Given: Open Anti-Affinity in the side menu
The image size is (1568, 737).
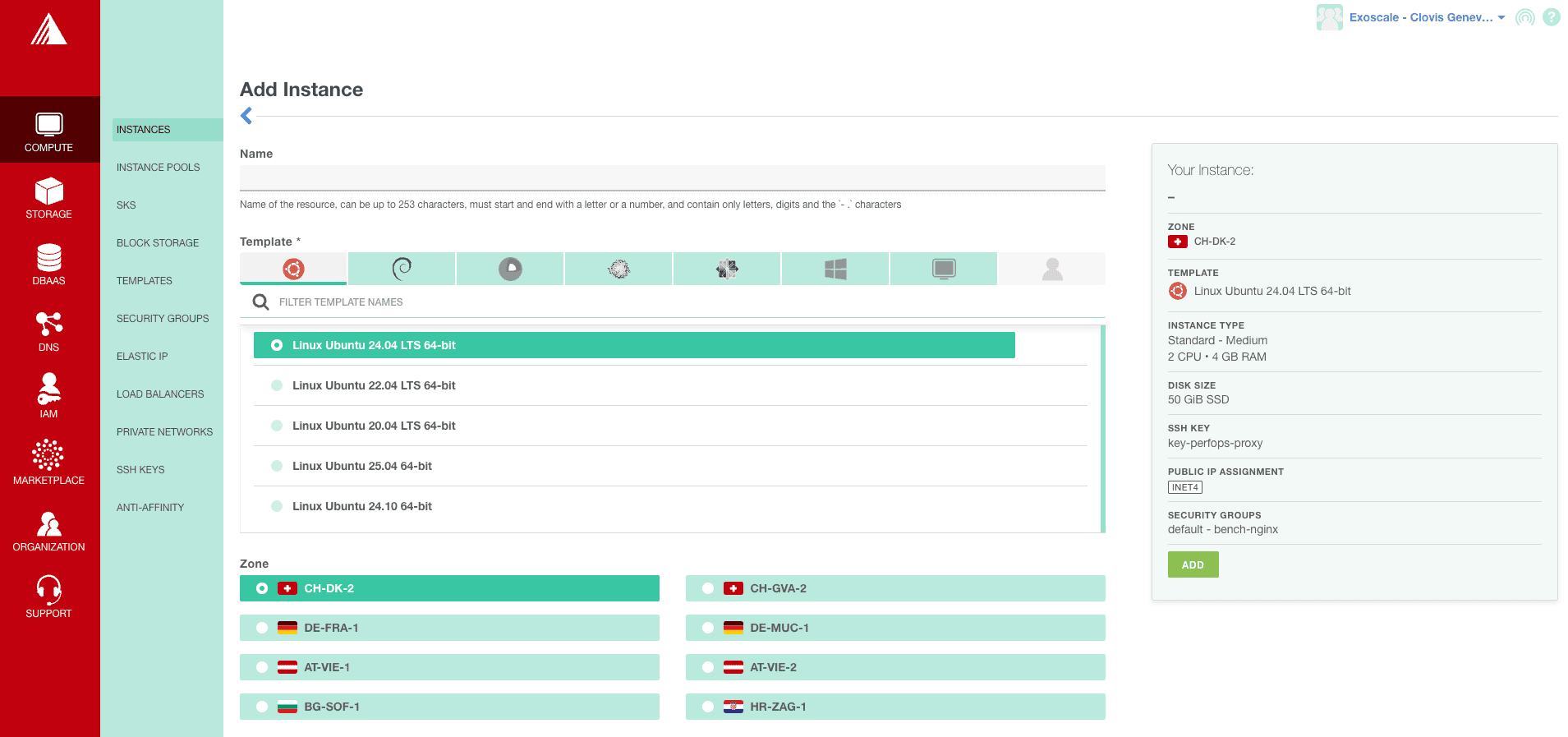Looking at the screenshot, I should (x=150, y=508).
